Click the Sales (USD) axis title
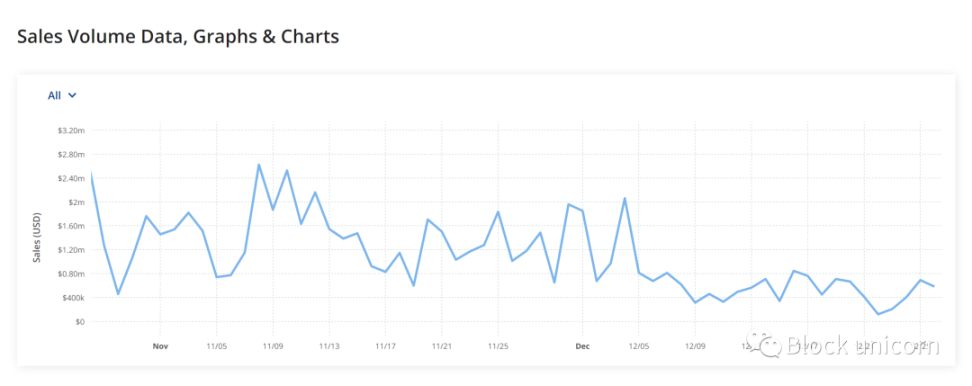The image size is (972, 386). (37, 238)
